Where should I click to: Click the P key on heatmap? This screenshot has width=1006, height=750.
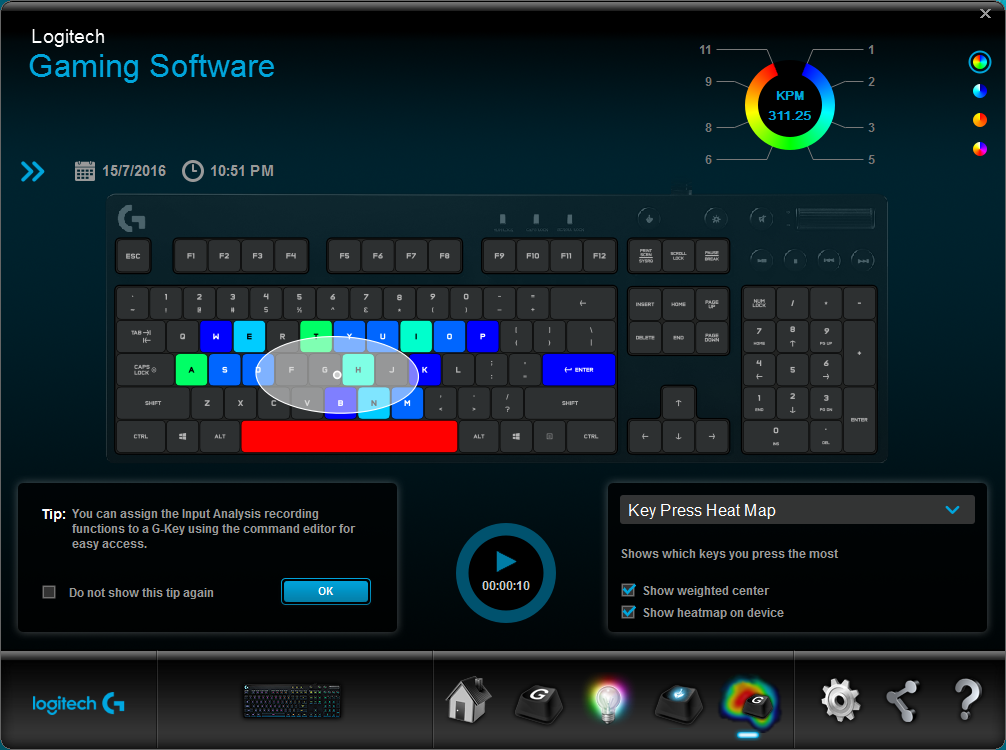coord(482,336)
